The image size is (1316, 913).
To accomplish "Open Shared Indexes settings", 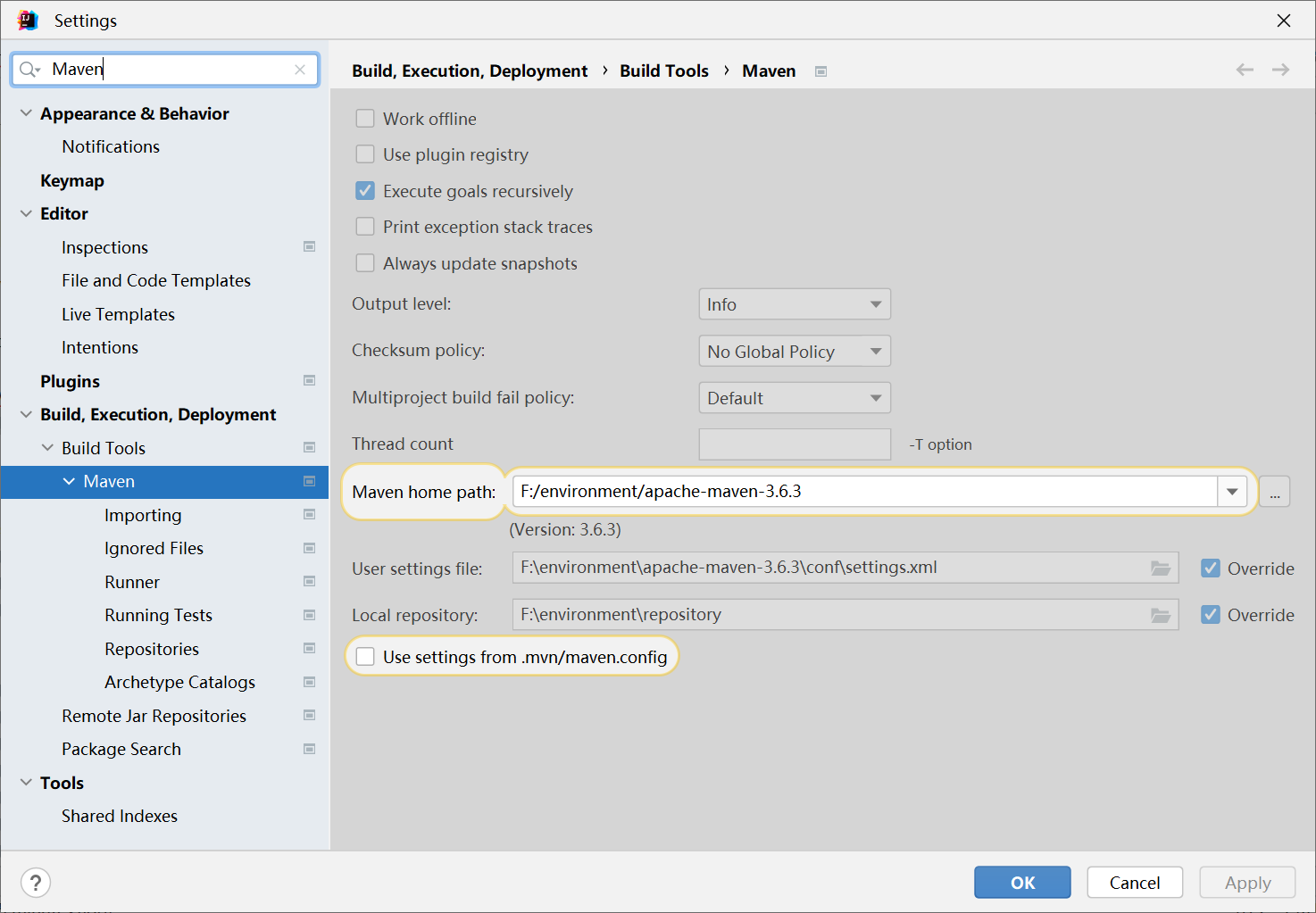I will 120,816.
